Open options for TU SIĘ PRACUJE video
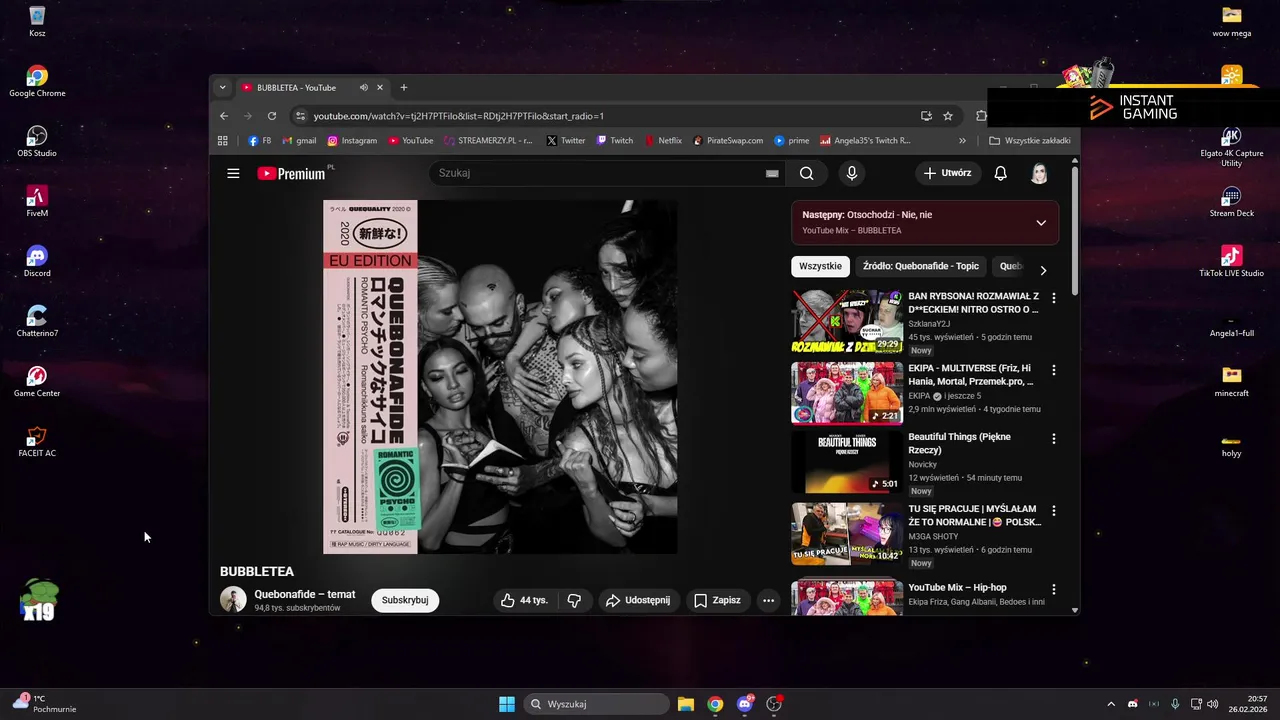This screenshot has width=1280, height=720. tap(1053, 510)
